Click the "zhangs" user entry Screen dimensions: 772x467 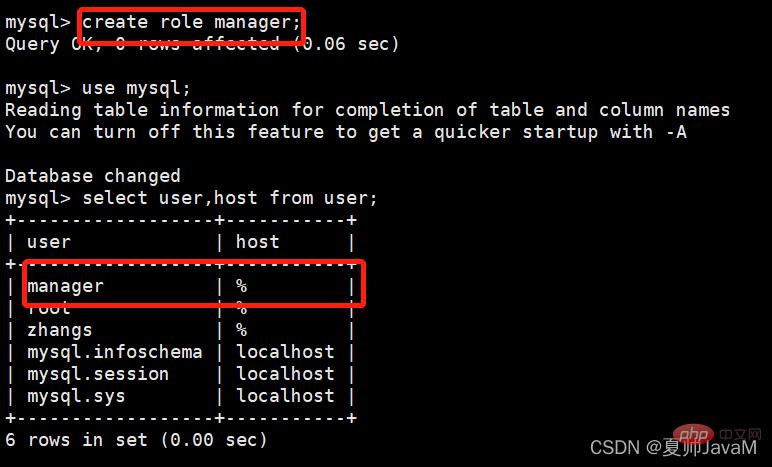tap(60, 330)
